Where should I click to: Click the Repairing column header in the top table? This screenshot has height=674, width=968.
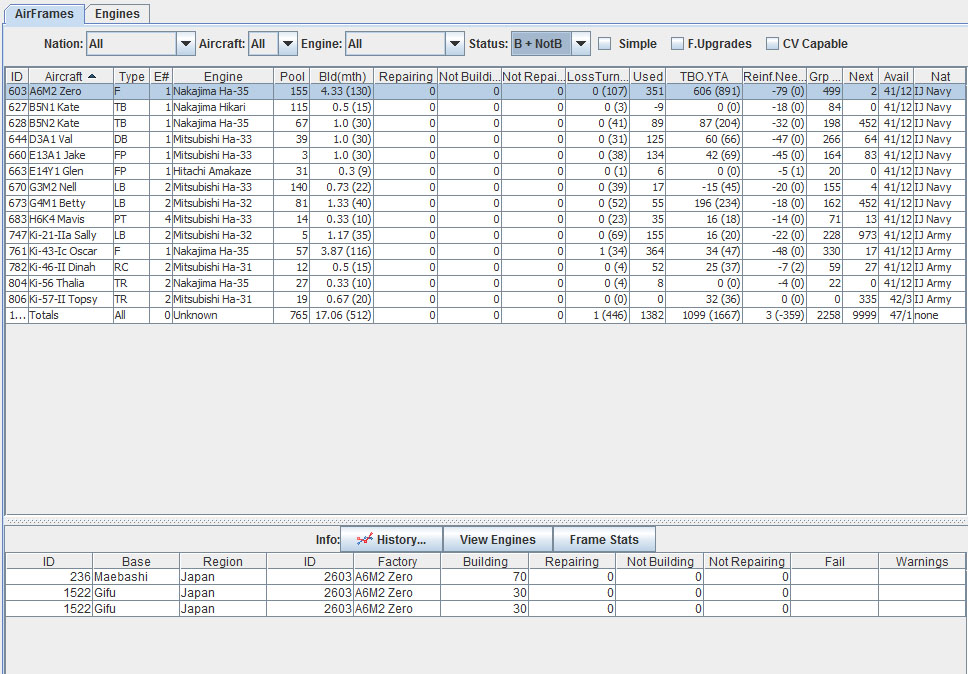(406, 77)
